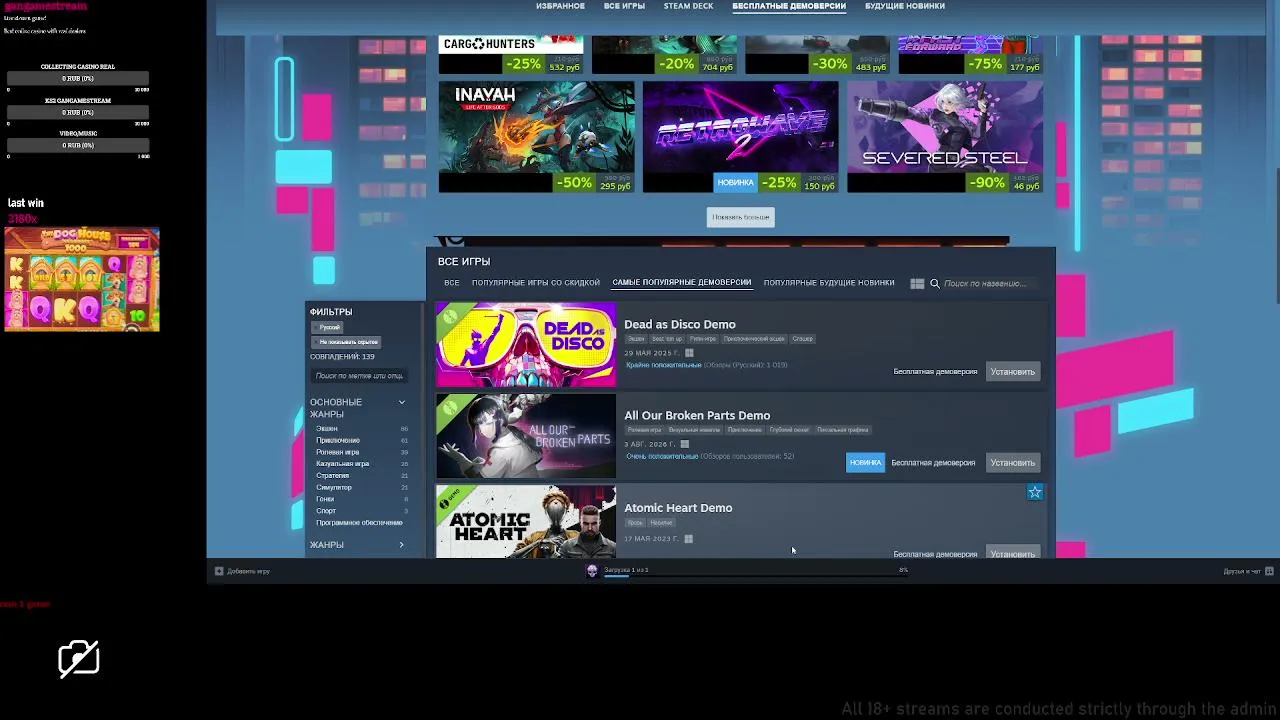Click the grid view icon beside search

point(917,284)
